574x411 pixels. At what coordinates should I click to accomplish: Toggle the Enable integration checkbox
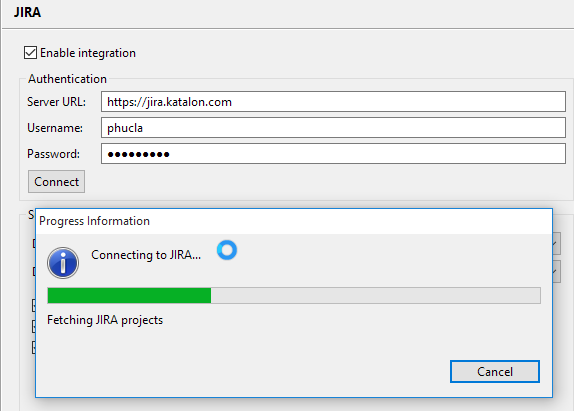point(30,53)
